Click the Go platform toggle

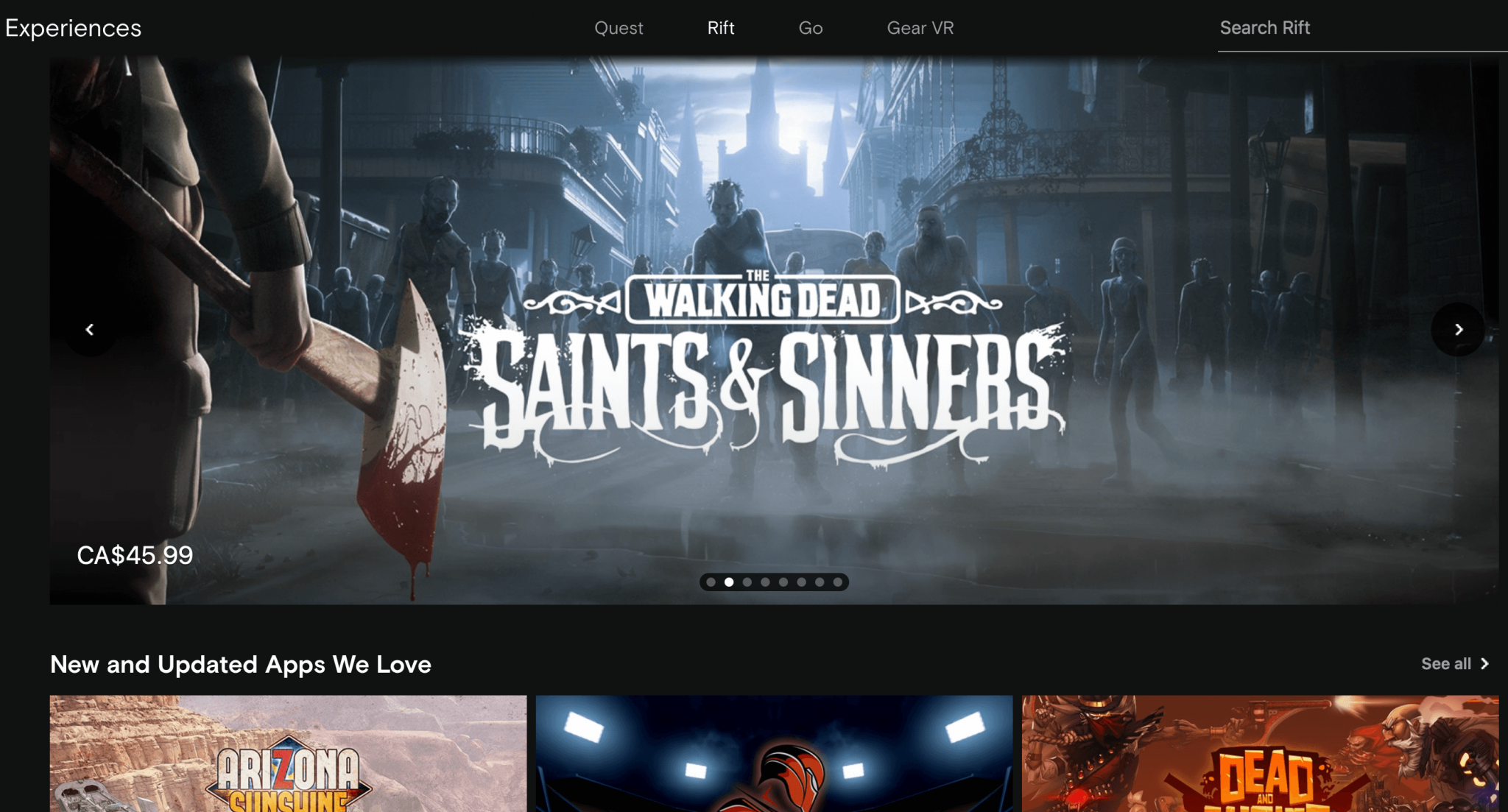(811, 28)
